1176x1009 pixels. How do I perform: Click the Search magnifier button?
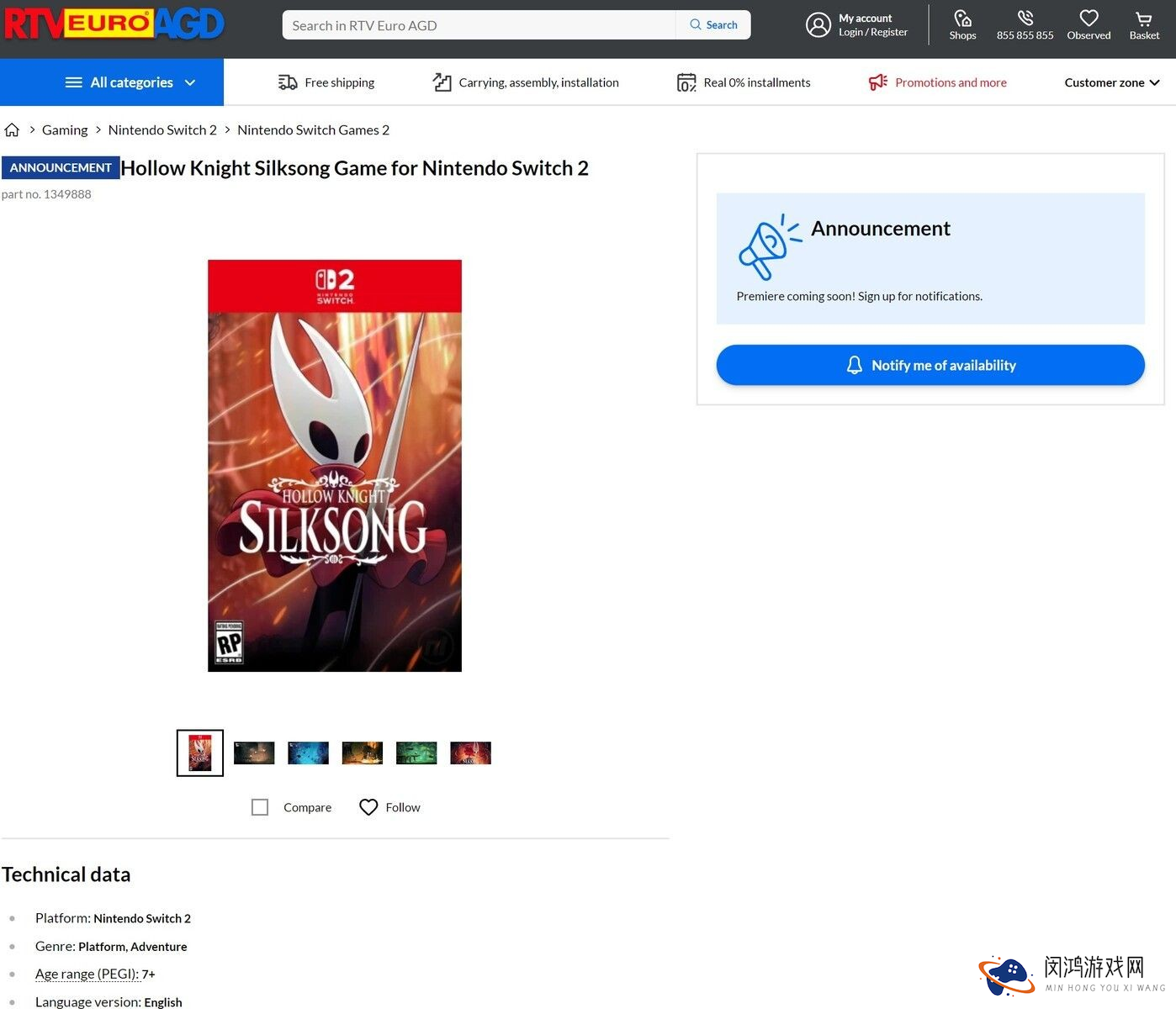pos(713,25)
